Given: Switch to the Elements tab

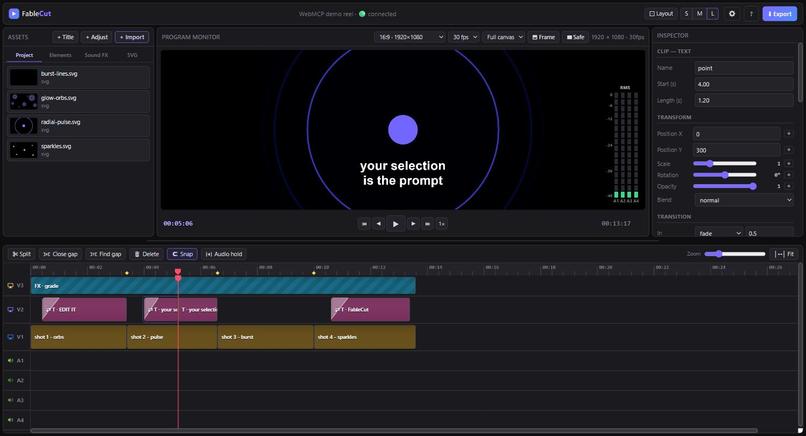Looking at the screenshot, I should (x=60, y=55).
